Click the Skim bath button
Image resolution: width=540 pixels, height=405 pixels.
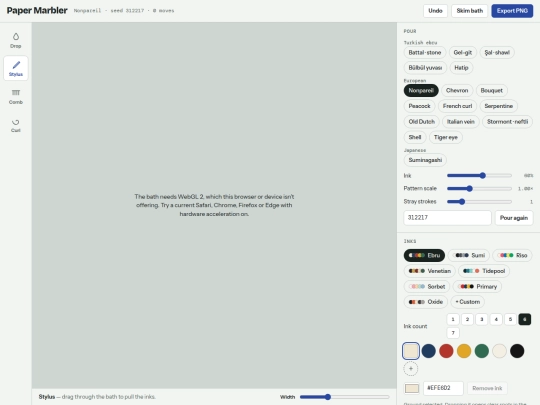pos(469,11)
